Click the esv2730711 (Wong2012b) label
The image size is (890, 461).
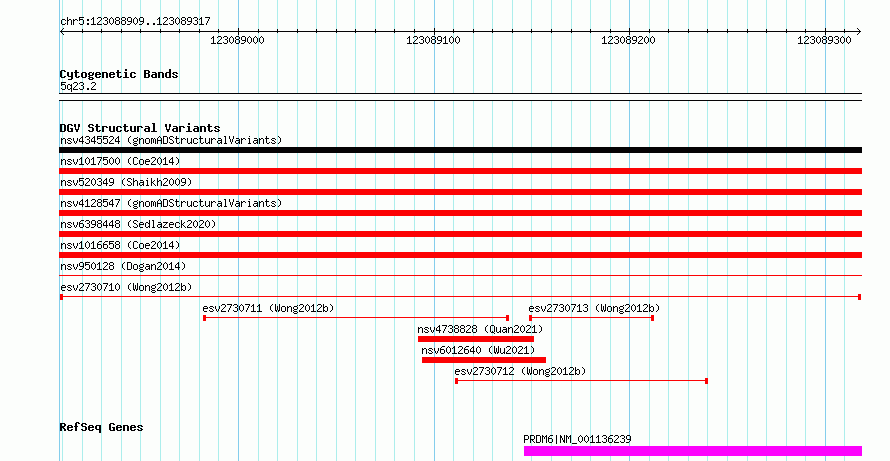[268, 308]
